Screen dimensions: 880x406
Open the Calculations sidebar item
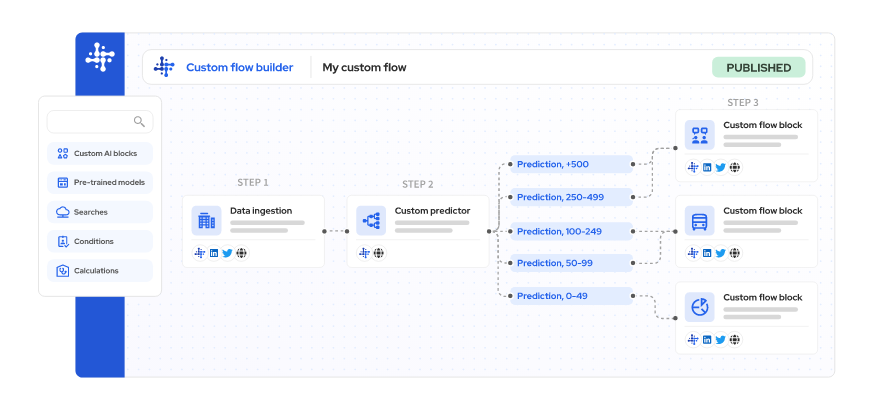tap(100, 270)
